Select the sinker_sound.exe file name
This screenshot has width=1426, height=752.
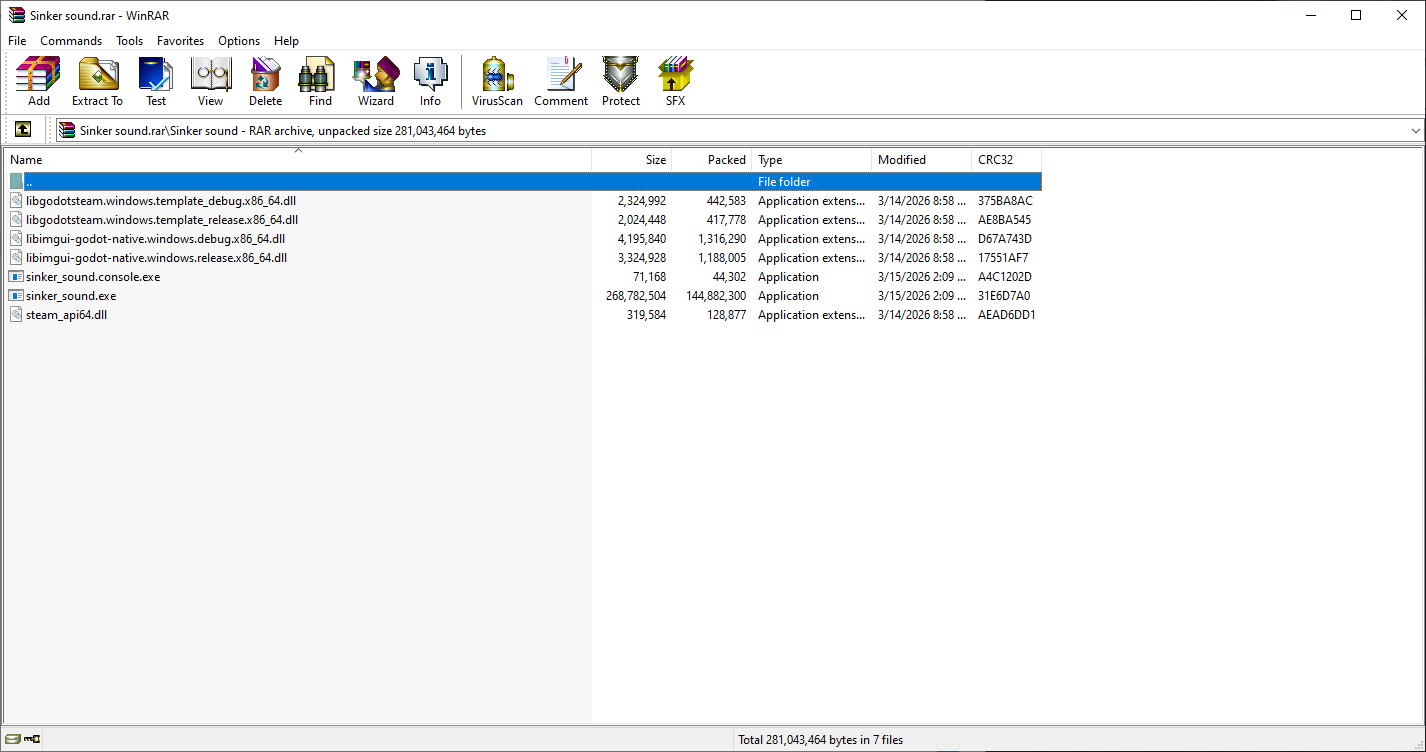coord(71,296)
